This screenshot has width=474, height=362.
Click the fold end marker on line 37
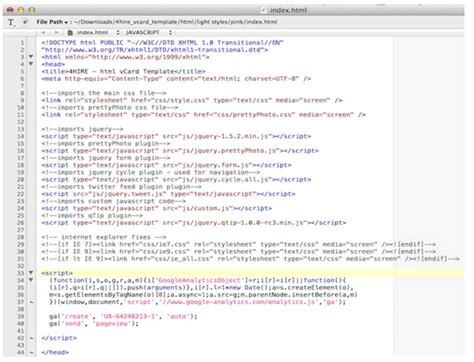pos(31,302)
